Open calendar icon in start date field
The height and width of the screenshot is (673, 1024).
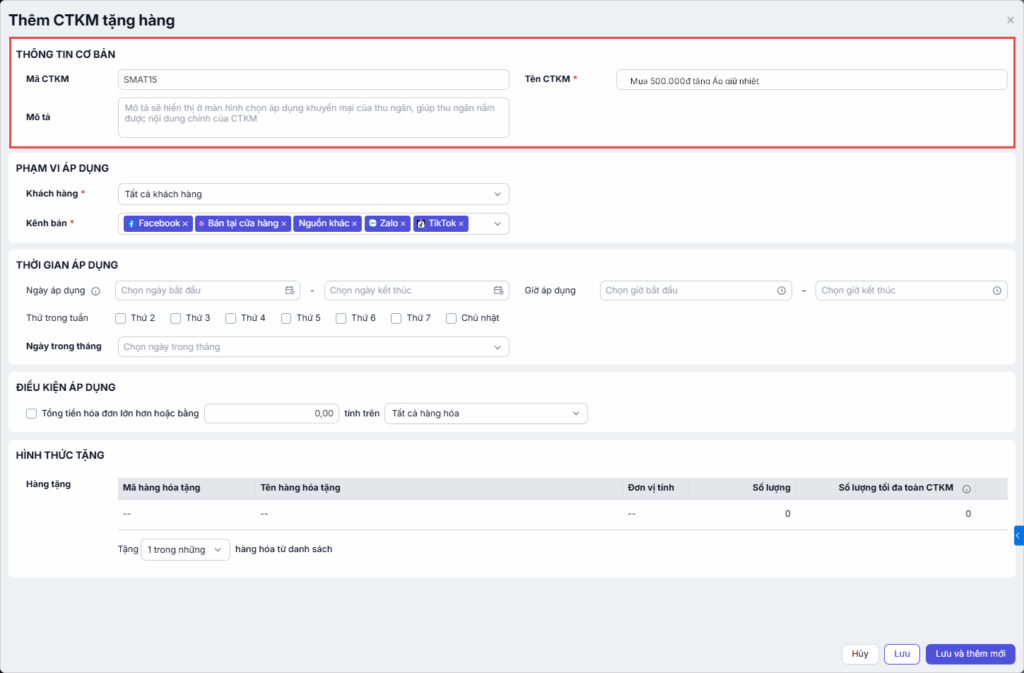tap(290, 290)
